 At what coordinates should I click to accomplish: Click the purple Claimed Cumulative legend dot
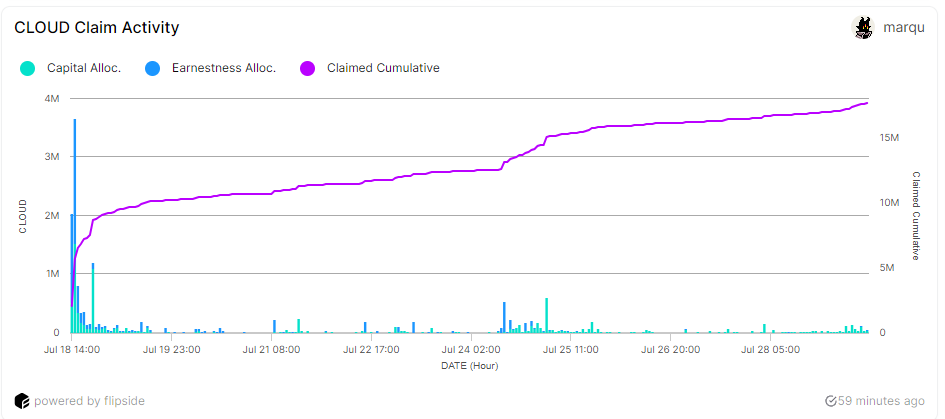click(307, 68)
